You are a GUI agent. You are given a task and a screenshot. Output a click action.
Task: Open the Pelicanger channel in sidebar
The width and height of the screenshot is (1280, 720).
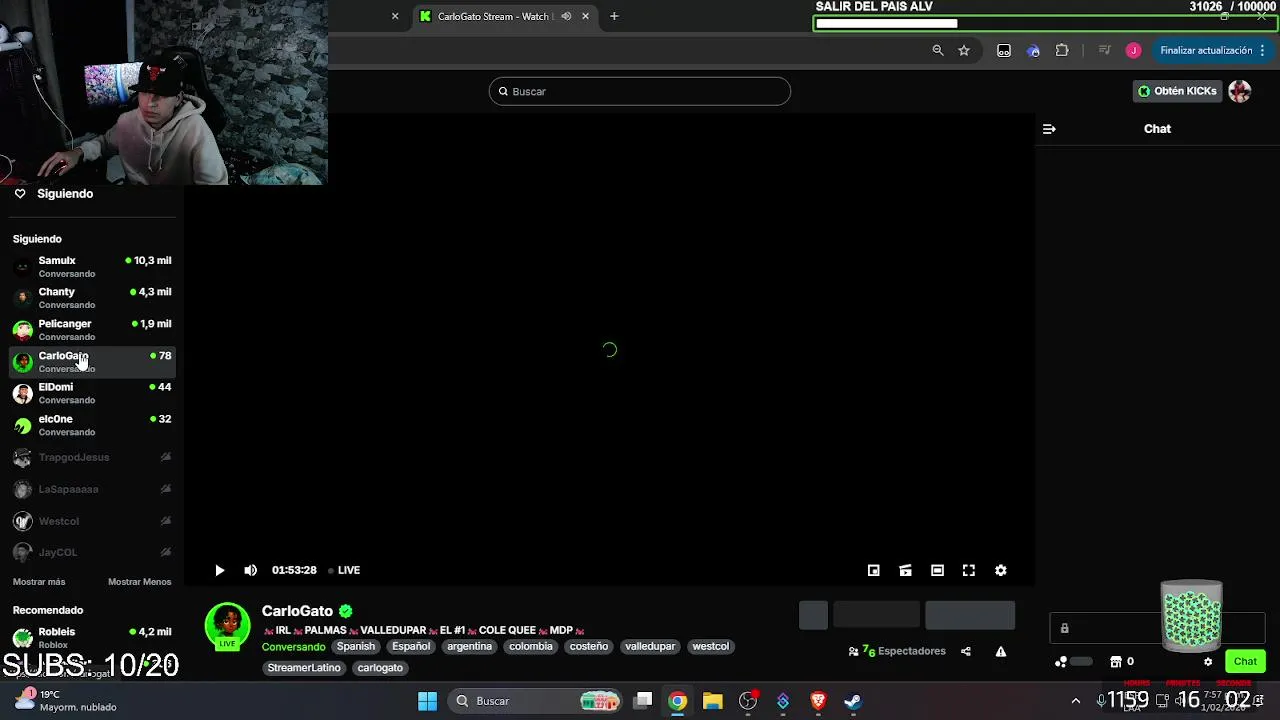92,330
